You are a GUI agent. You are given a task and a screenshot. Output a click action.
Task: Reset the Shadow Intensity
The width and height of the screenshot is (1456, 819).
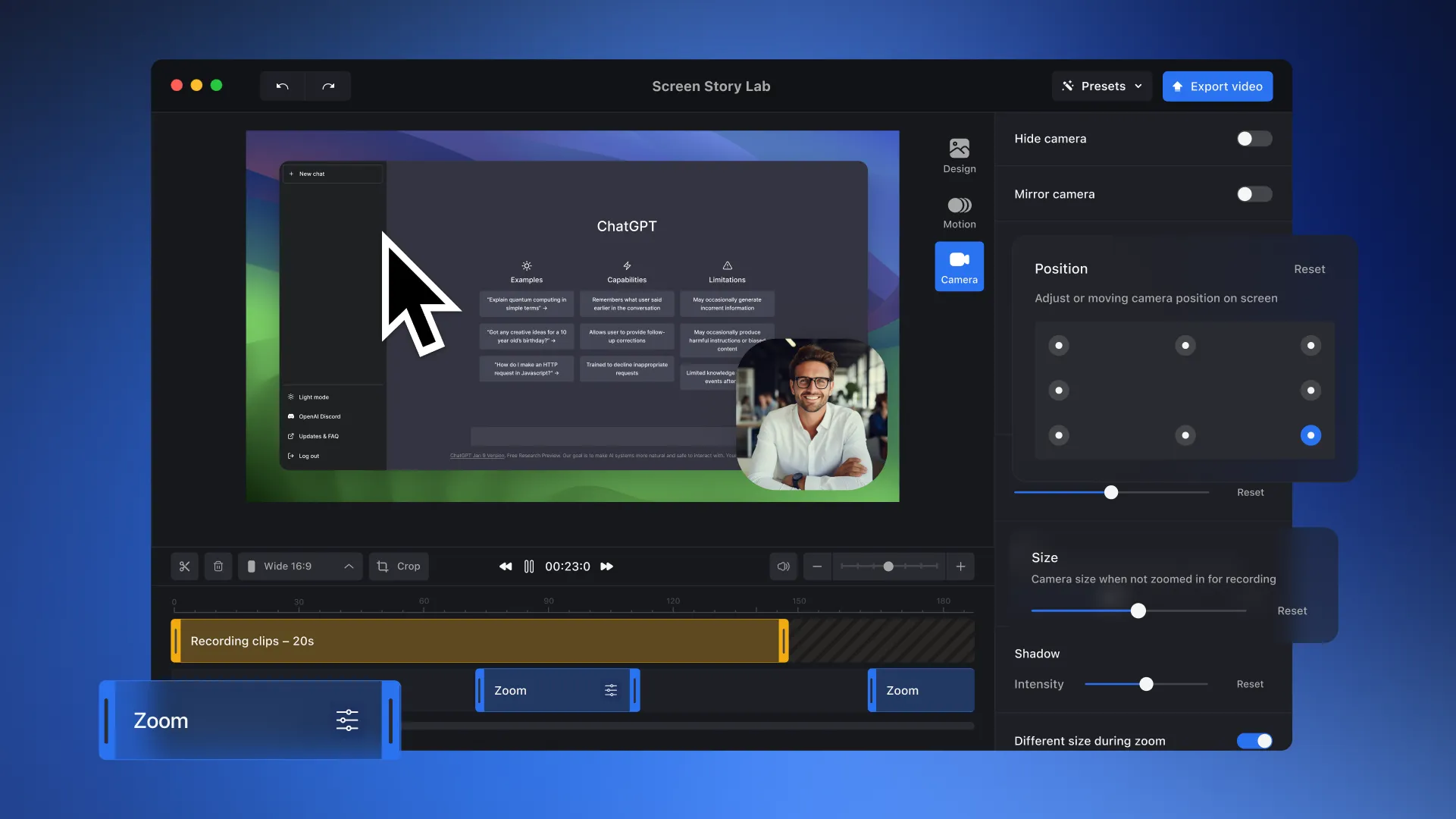(x=1250, y=684)
